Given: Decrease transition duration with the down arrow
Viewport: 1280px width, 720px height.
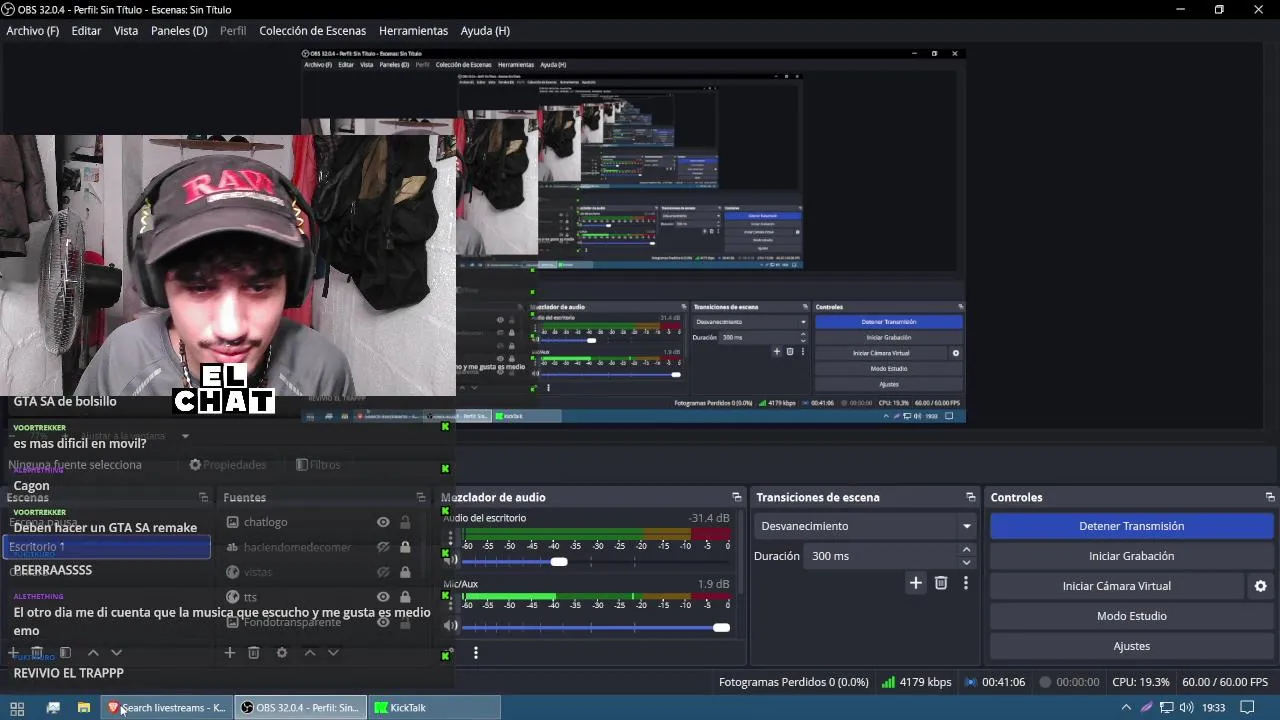Looking at the screenshot, I should pyautogui.click(x=966, y=562).
